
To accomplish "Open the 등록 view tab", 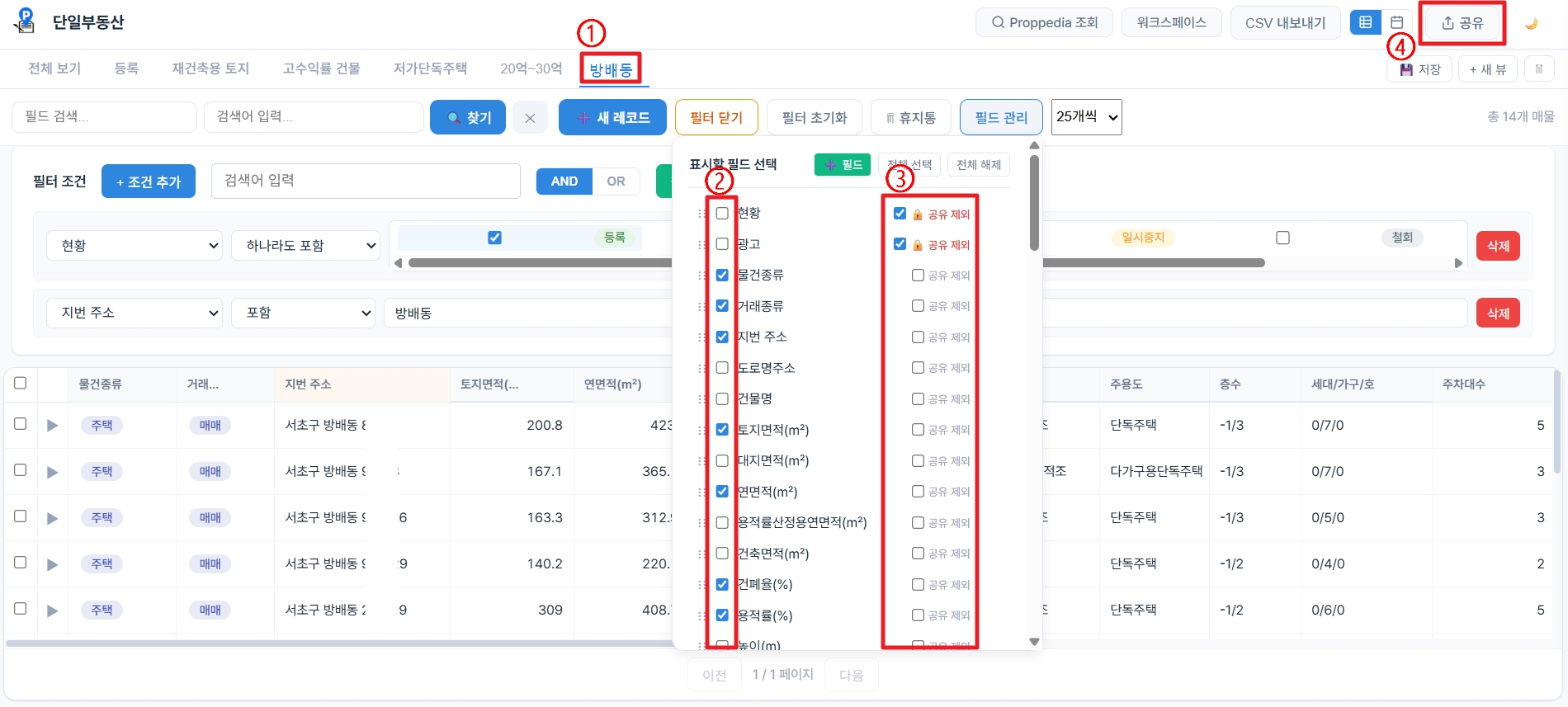I will [x=126, y=68].
